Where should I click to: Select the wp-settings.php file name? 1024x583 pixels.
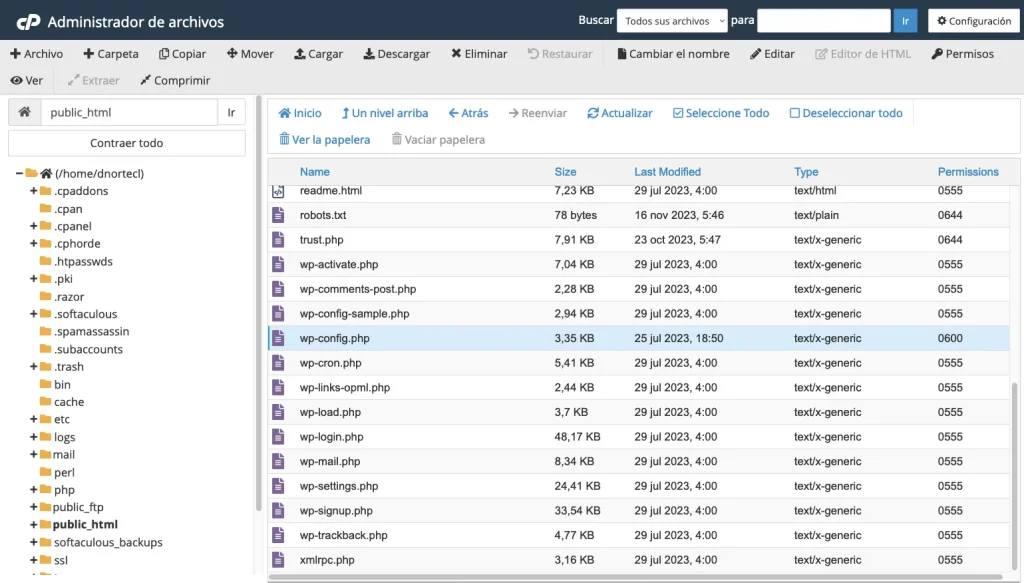coord(339,486)
